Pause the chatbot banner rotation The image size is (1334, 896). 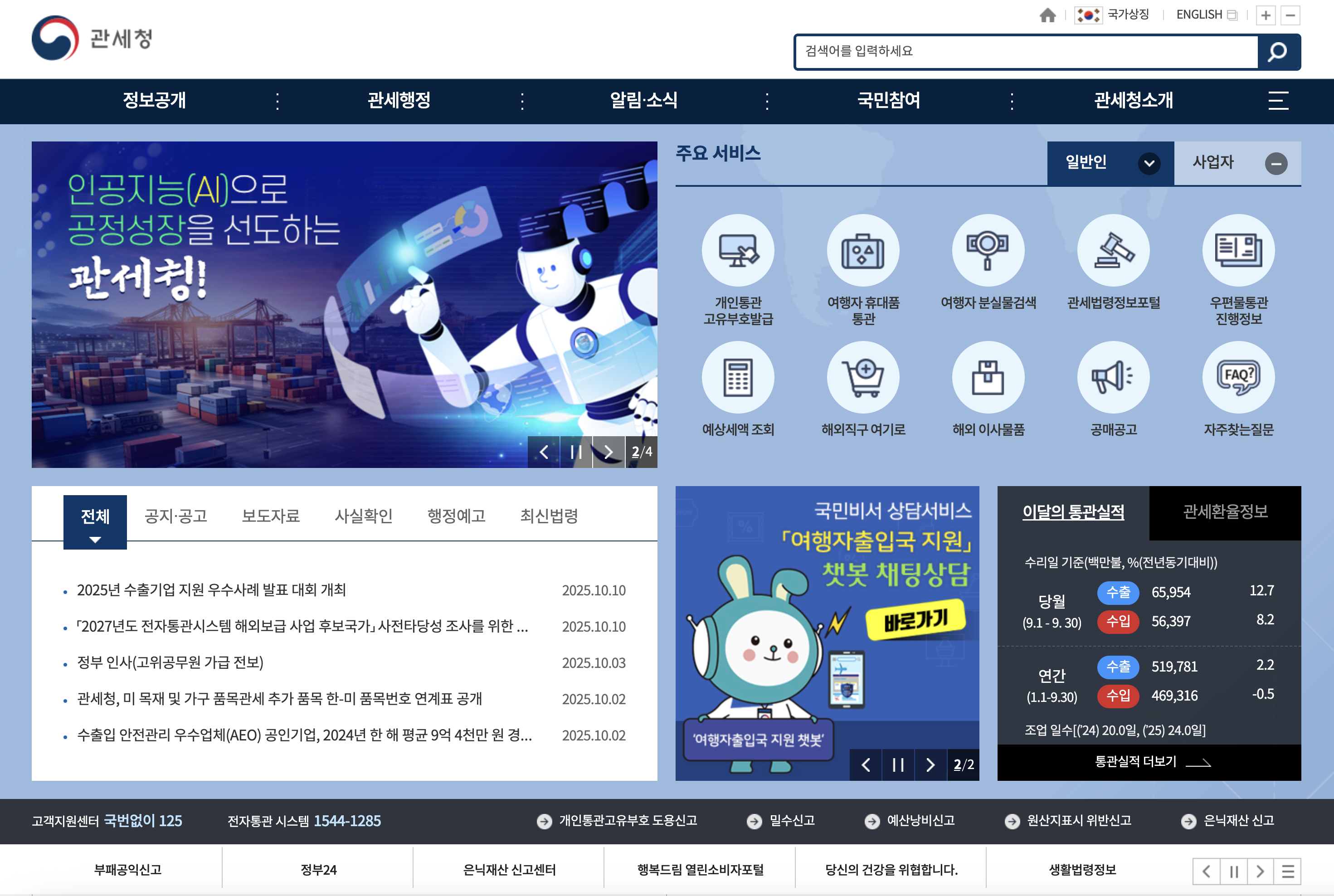point(898,765)
